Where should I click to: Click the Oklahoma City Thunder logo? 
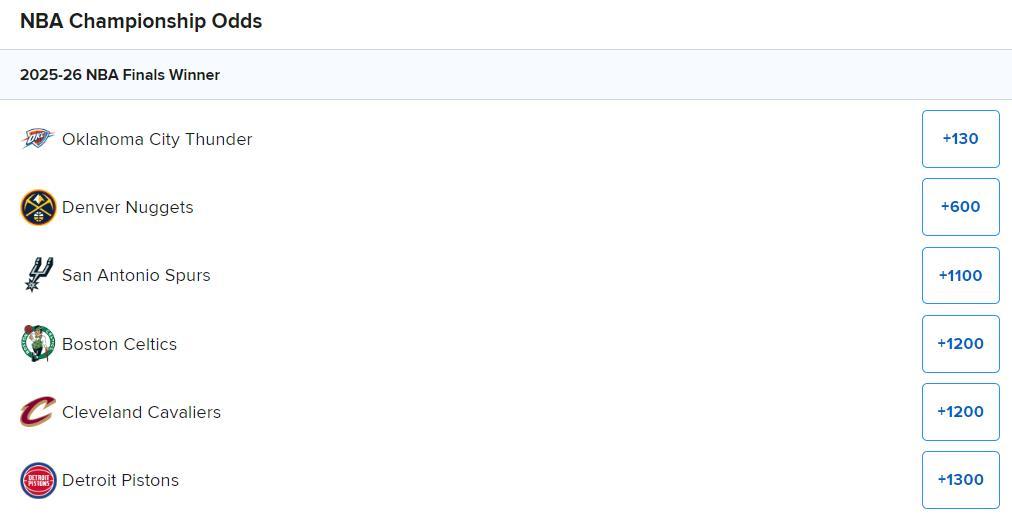[38, 139]
